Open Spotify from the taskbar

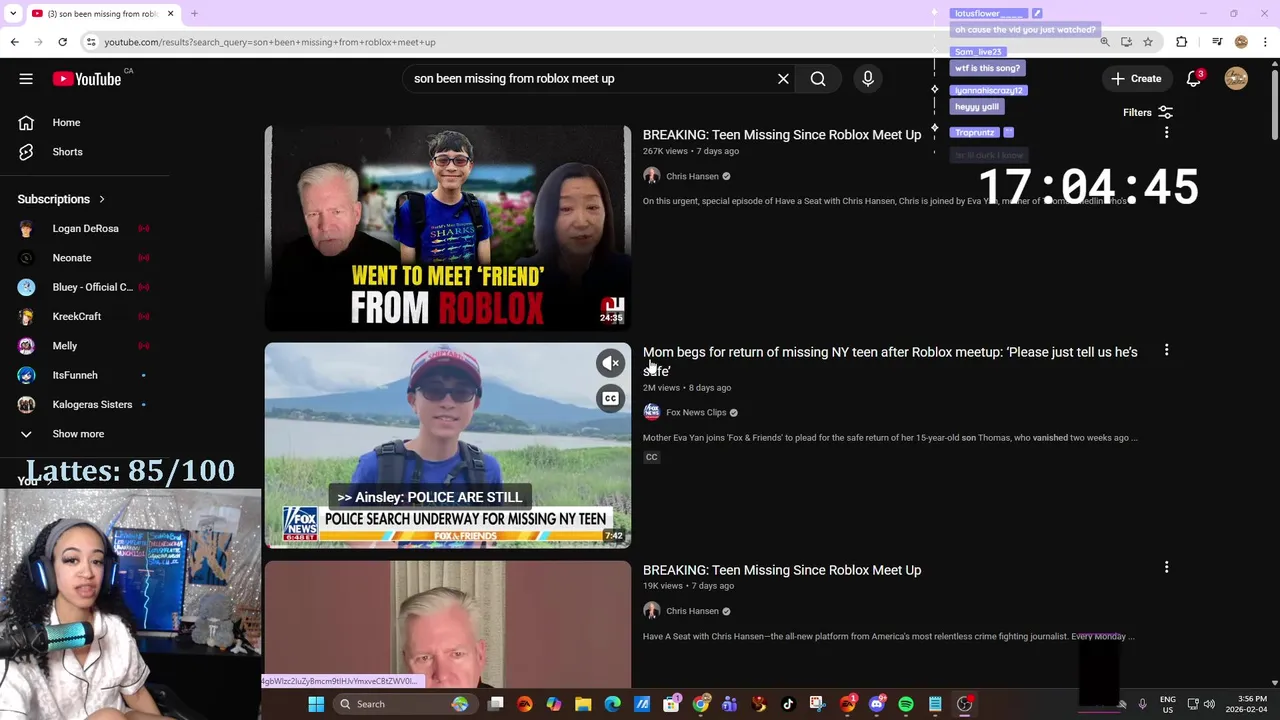906,704
